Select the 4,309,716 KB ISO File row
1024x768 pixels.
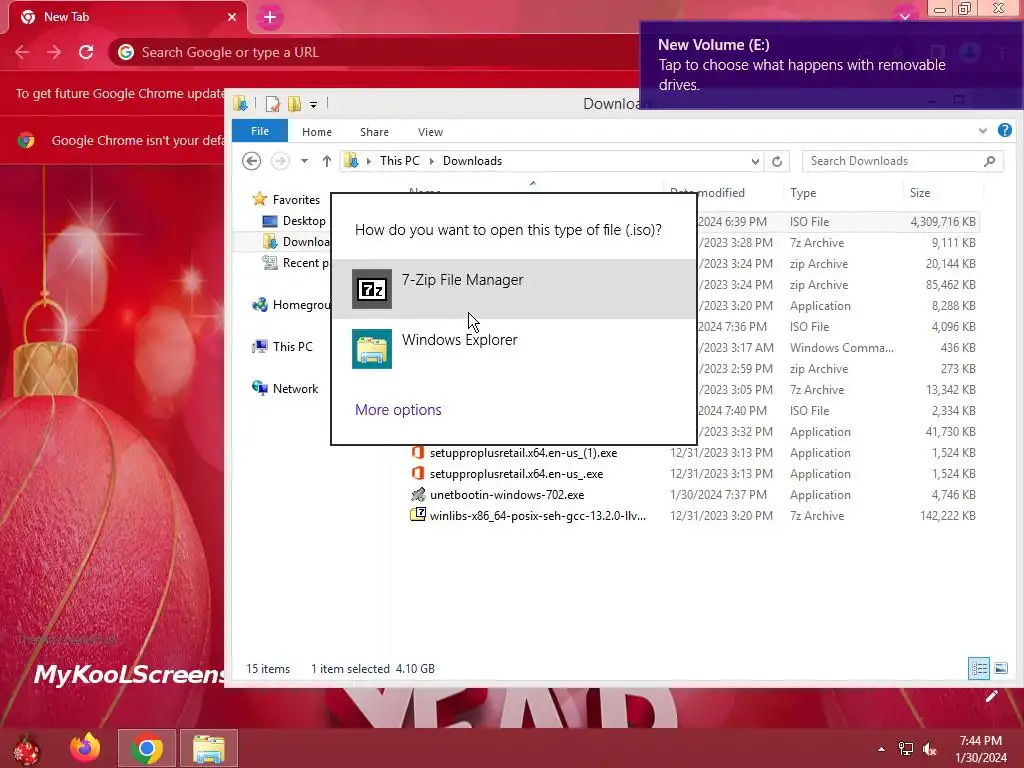pos(839,221)
